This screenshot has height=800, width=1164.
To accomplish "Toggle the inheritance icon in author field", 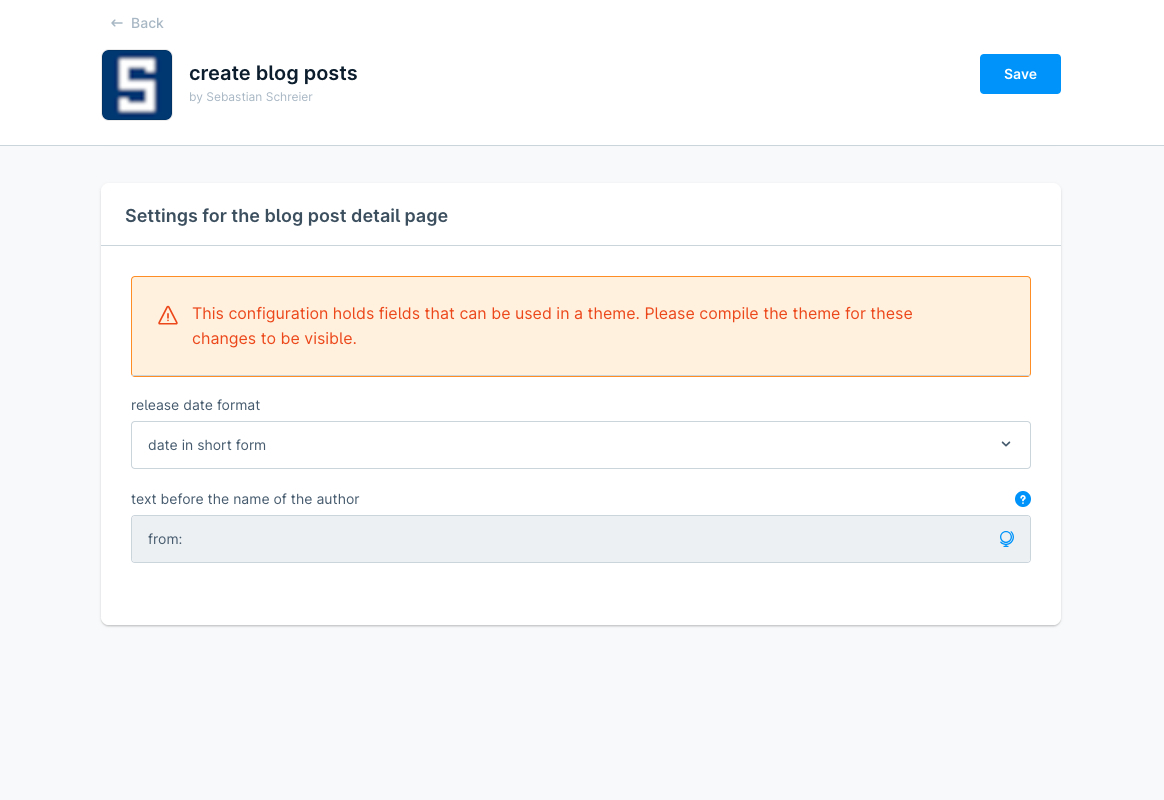I will click(1006, 539).
